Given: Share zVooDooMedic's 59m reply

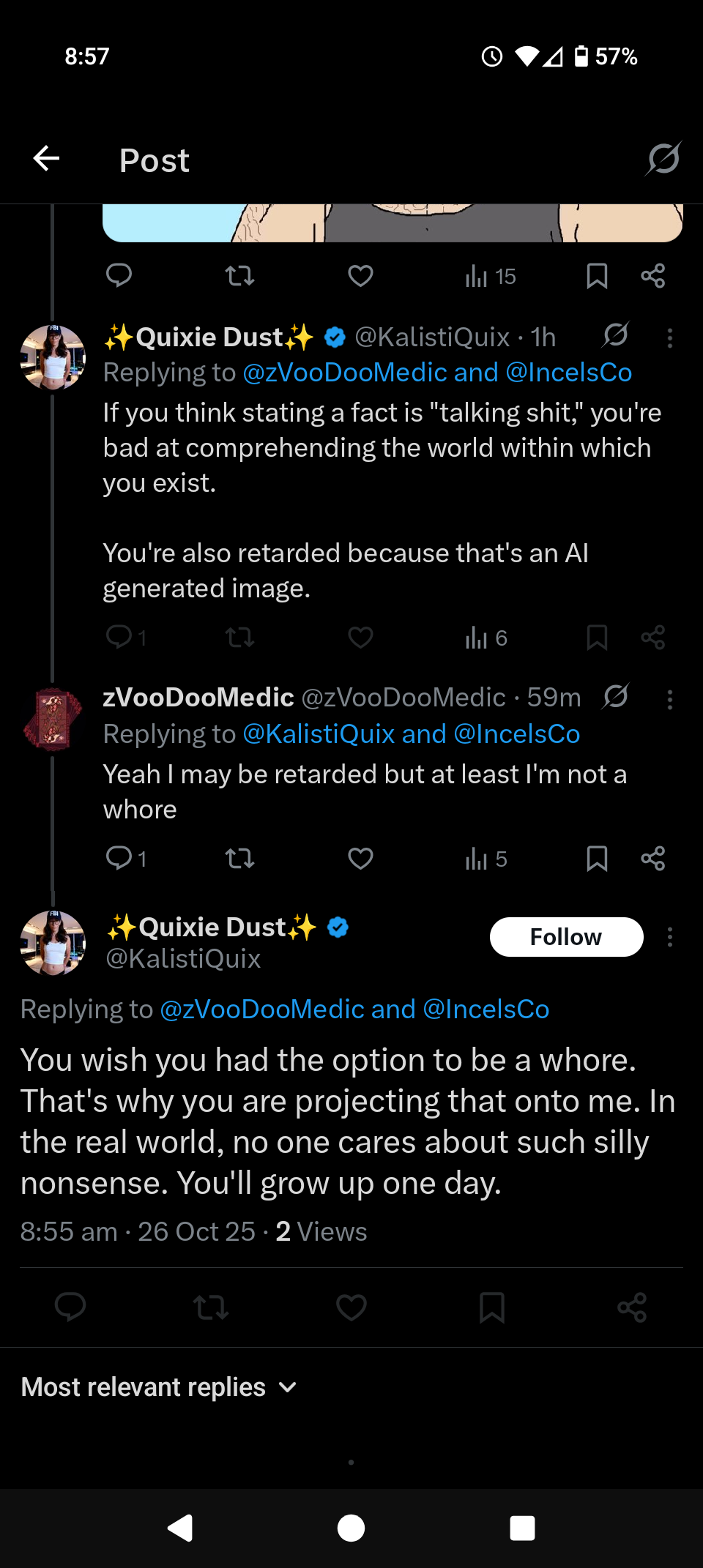Looking at the screenshot, I should coord(652,858).
